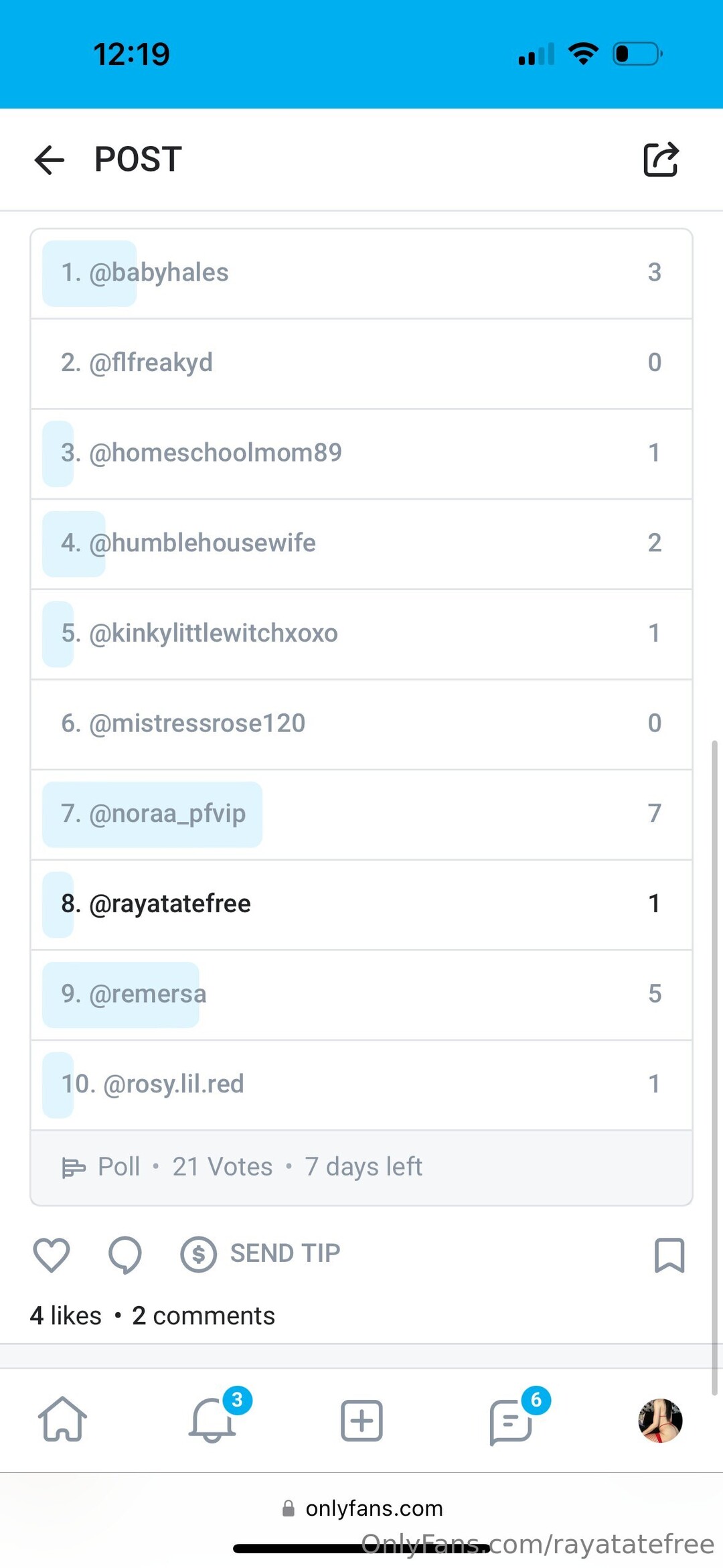Bookmark this post
Image resolution: width=723 pixels, height=1568 pixels.
tap(669, 1255)
